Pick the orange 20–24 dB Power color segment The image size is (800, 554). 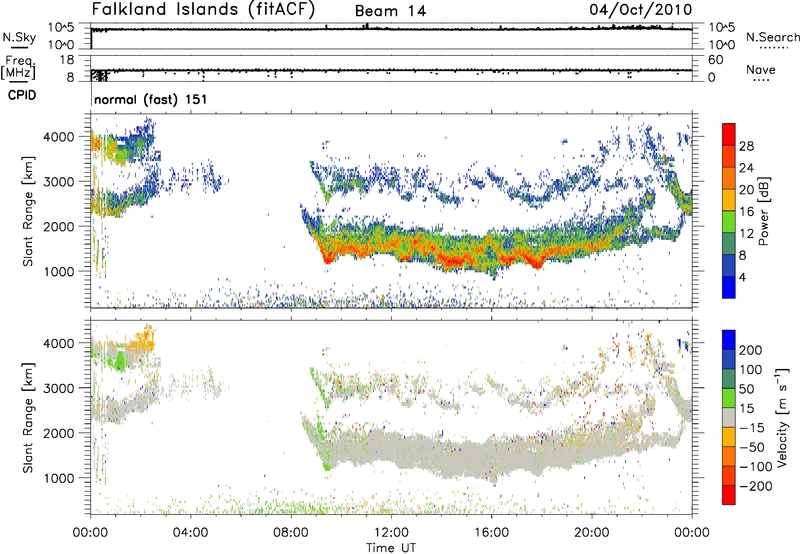point(729,178)
